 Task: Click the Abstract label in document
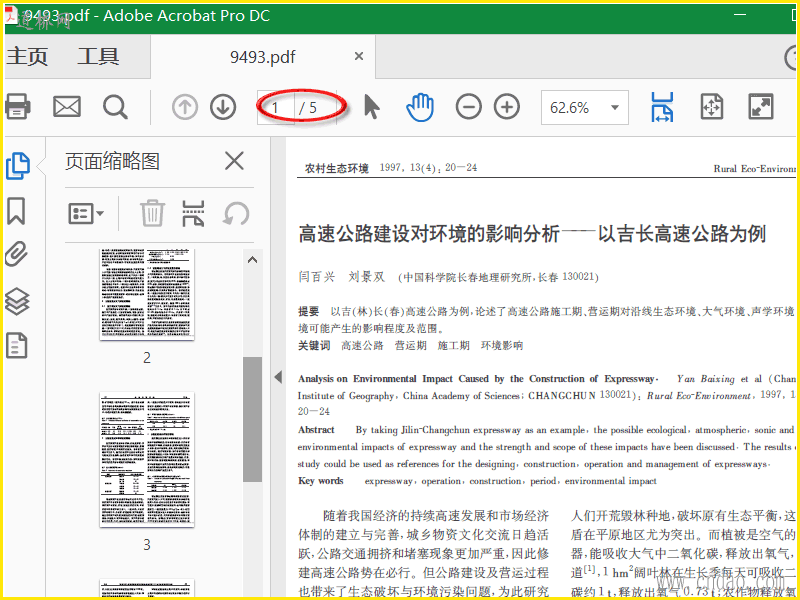click(x=316, y=430)
